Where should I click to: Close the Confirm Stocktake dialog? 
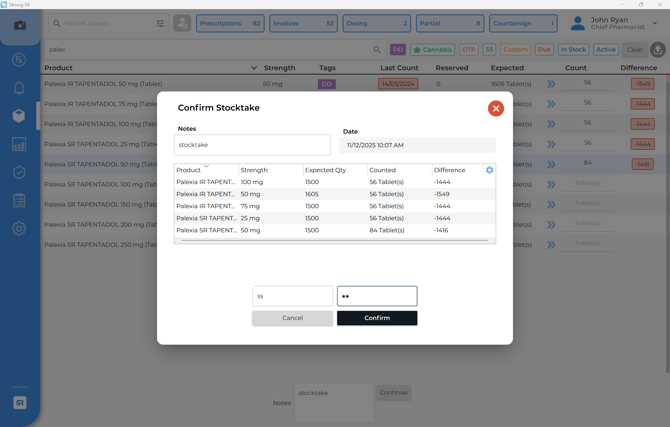point(495,108)
